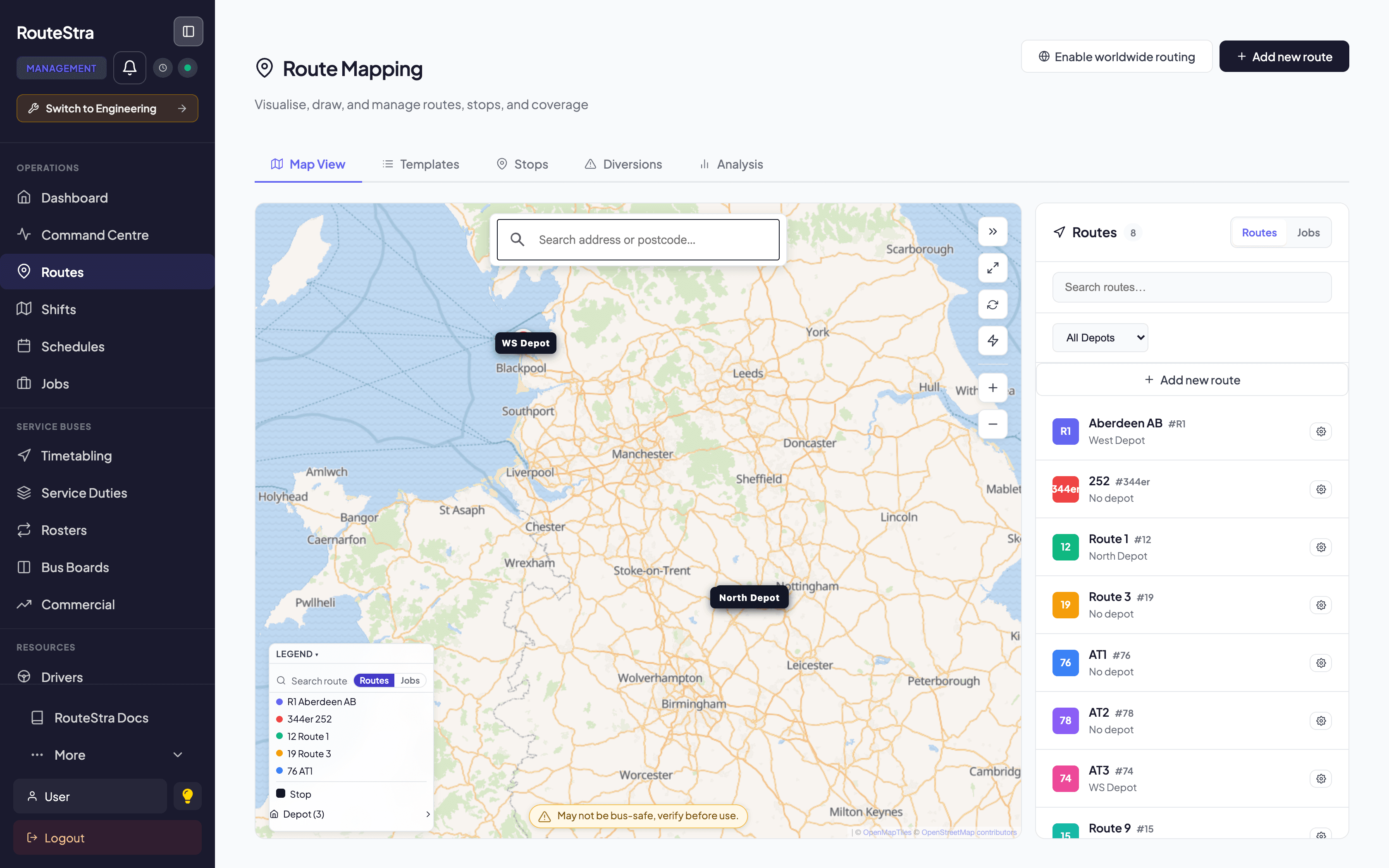Expand the map panel with double-chevron icon

point(993,231)
